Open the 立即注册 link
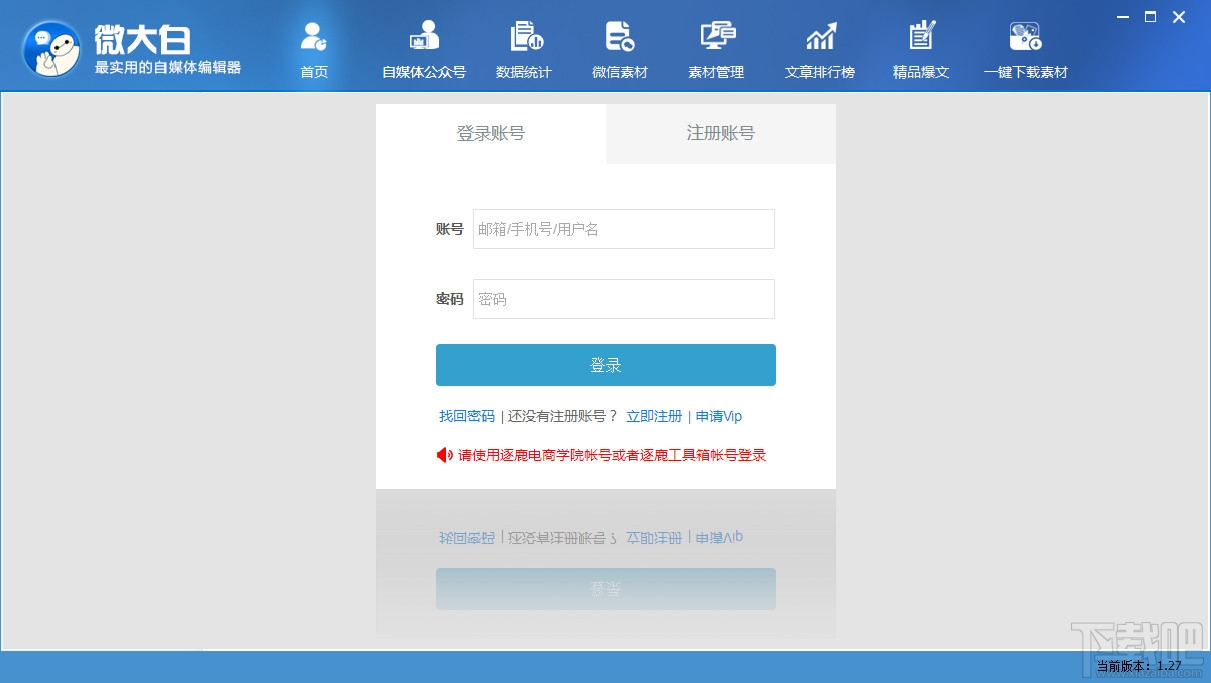Screen dimensions: 1211x683 coord(654,416)
